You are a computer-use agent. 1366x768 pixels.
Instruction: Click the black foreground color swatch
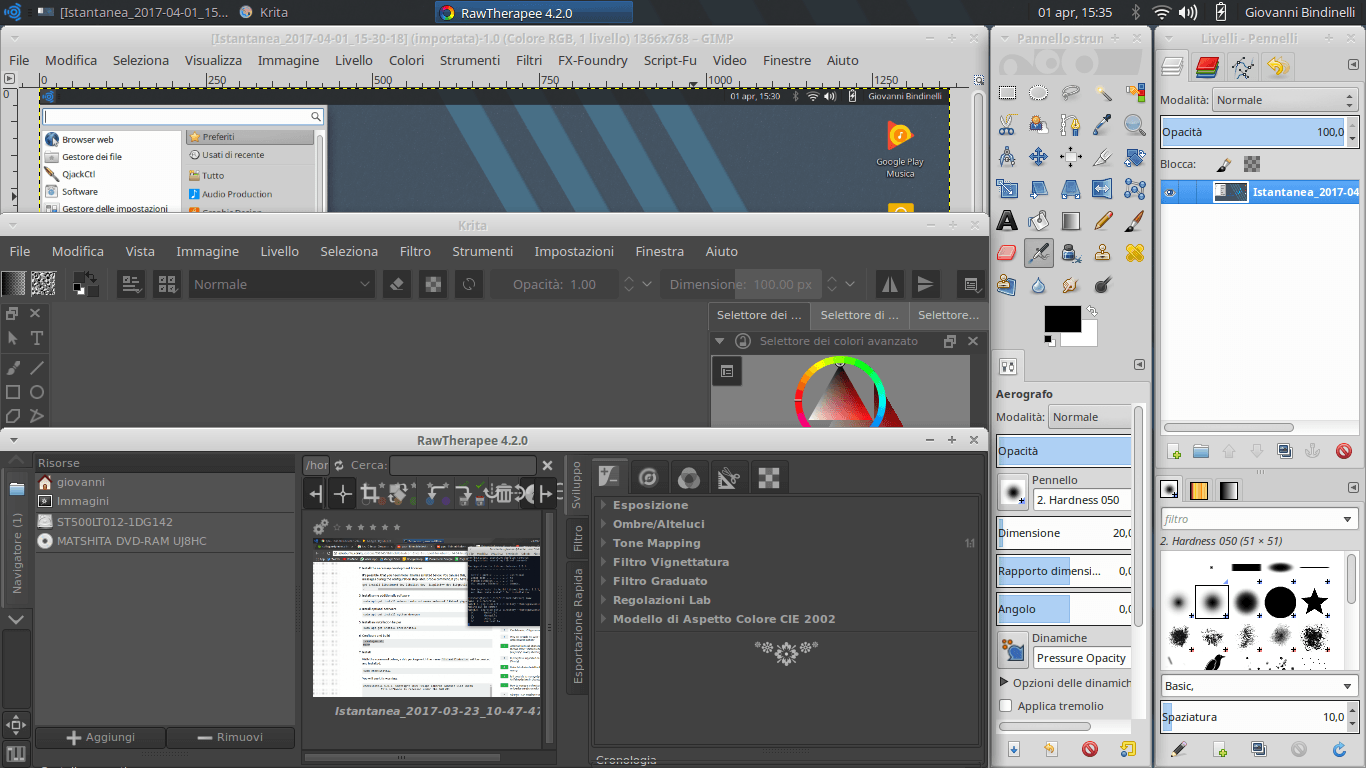pyautogui.click(x=1061, y=320)
